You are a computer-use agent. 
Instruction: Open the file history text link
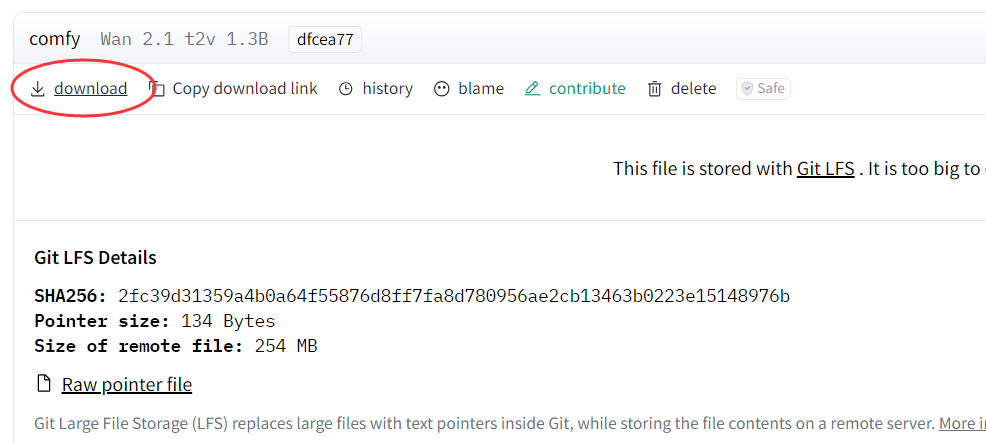[387, 89]
